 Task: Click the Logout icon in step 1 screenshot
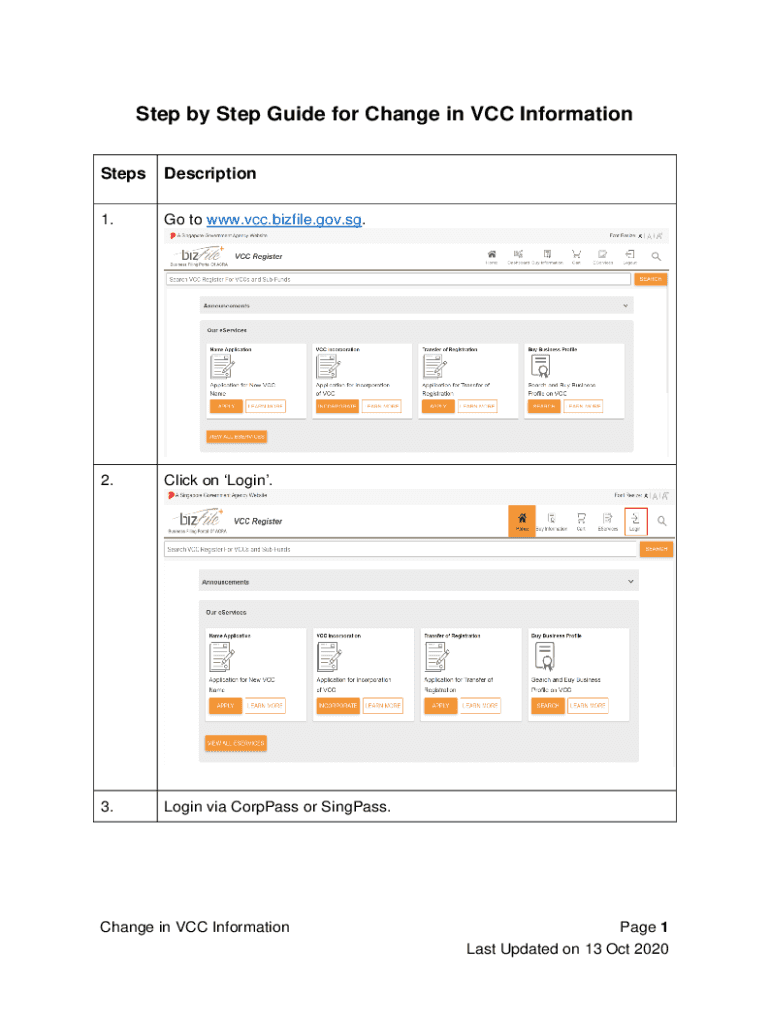(629, 256)
